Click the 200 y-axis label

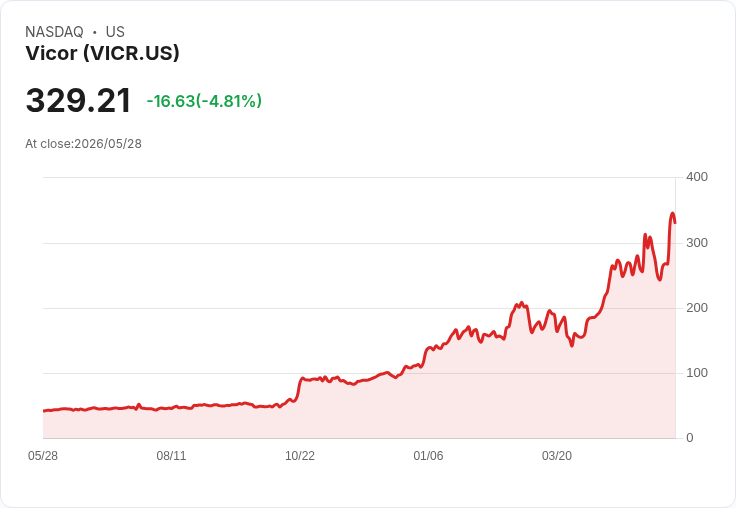[x=697, y=308]
